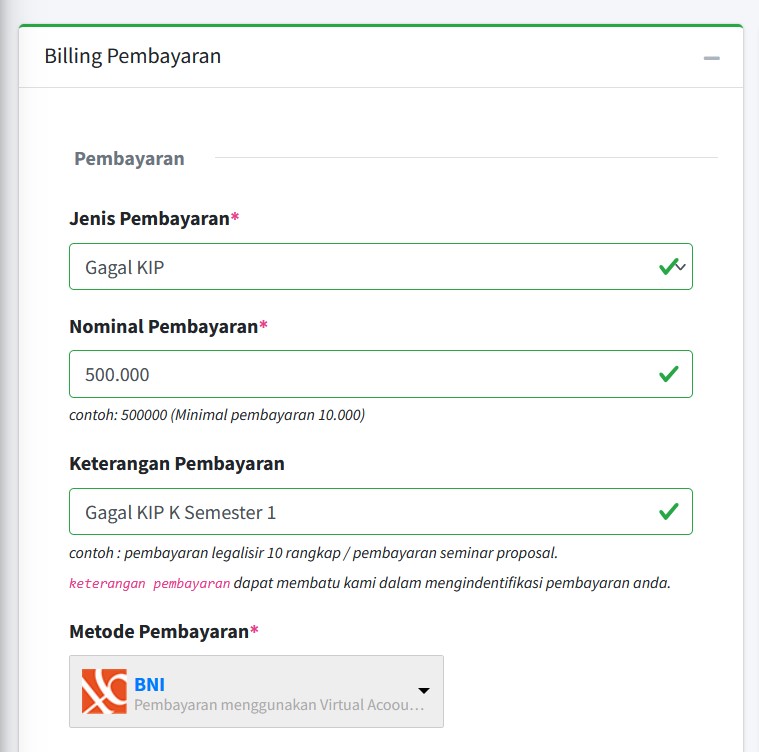
Task: Click the BNI bank logo icon
Action: point(104,691)
